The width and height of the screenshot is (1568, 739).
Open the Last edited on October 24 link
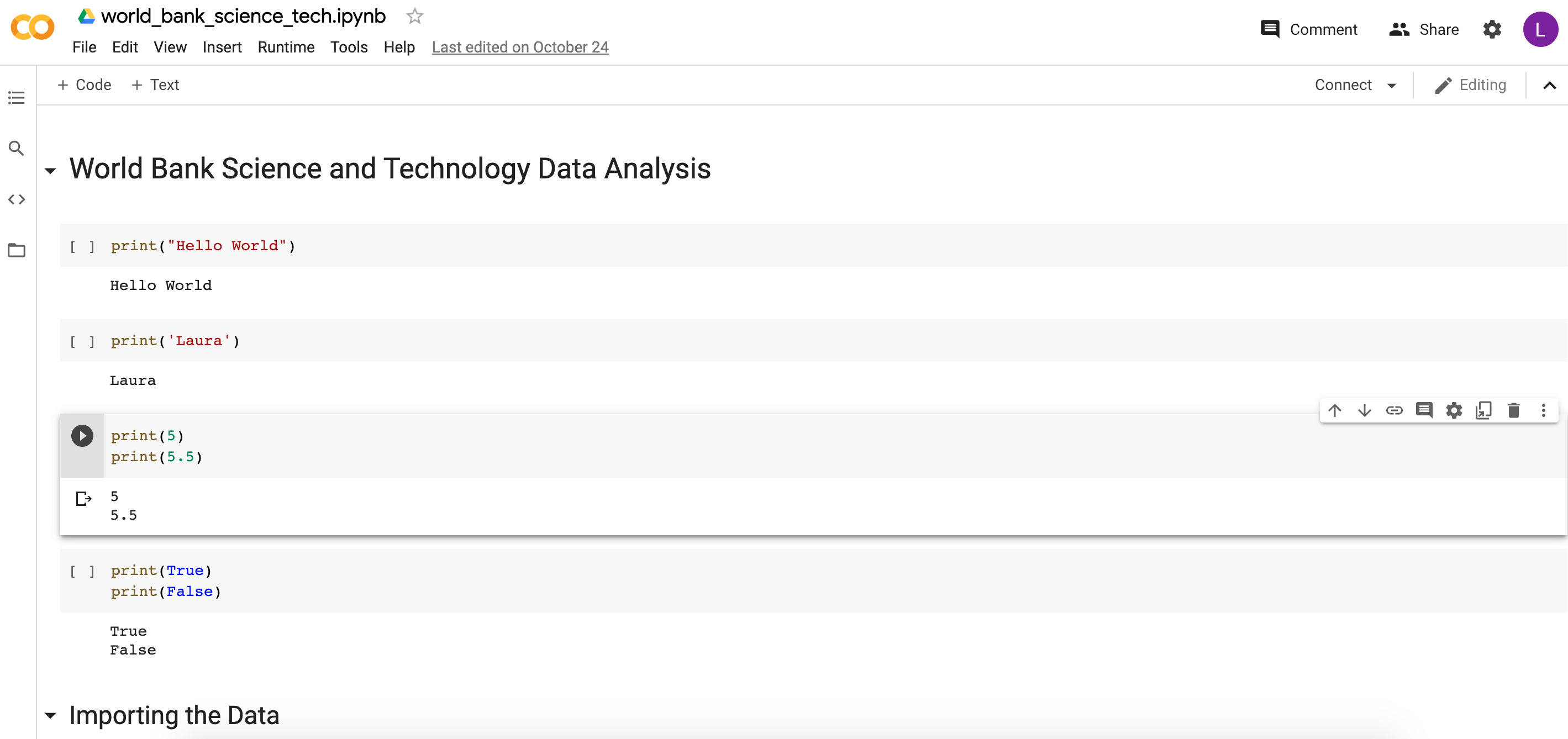(x=520, y=47)
